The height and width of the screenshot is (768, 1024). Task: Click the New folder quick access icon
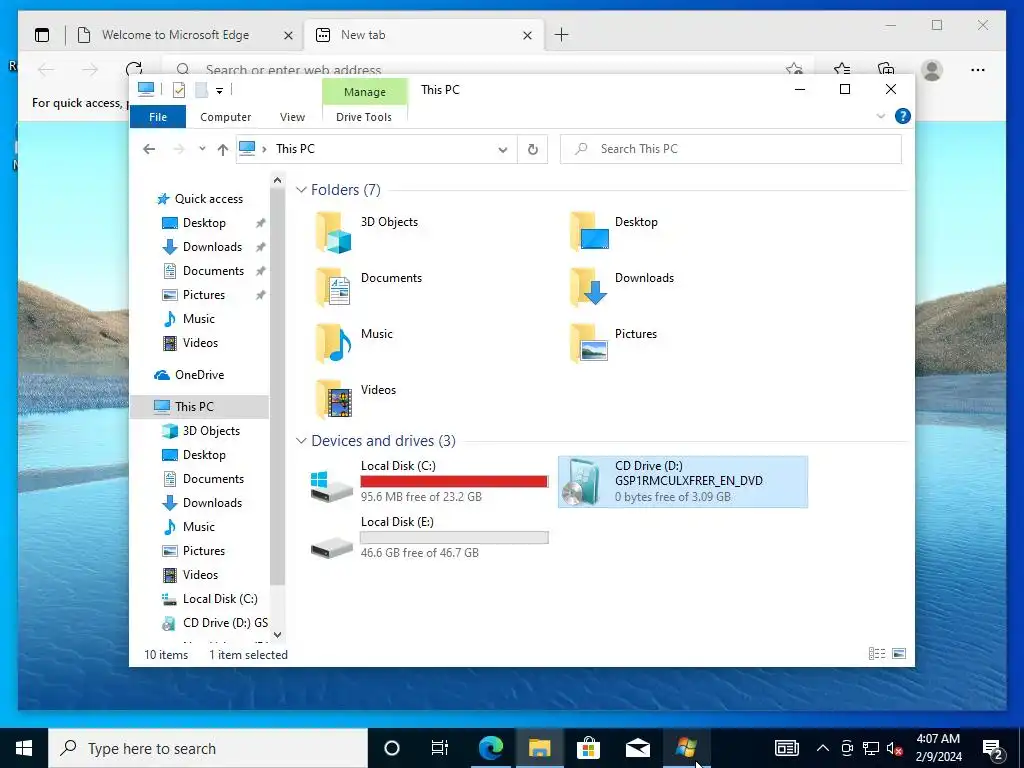coord(202,90)
